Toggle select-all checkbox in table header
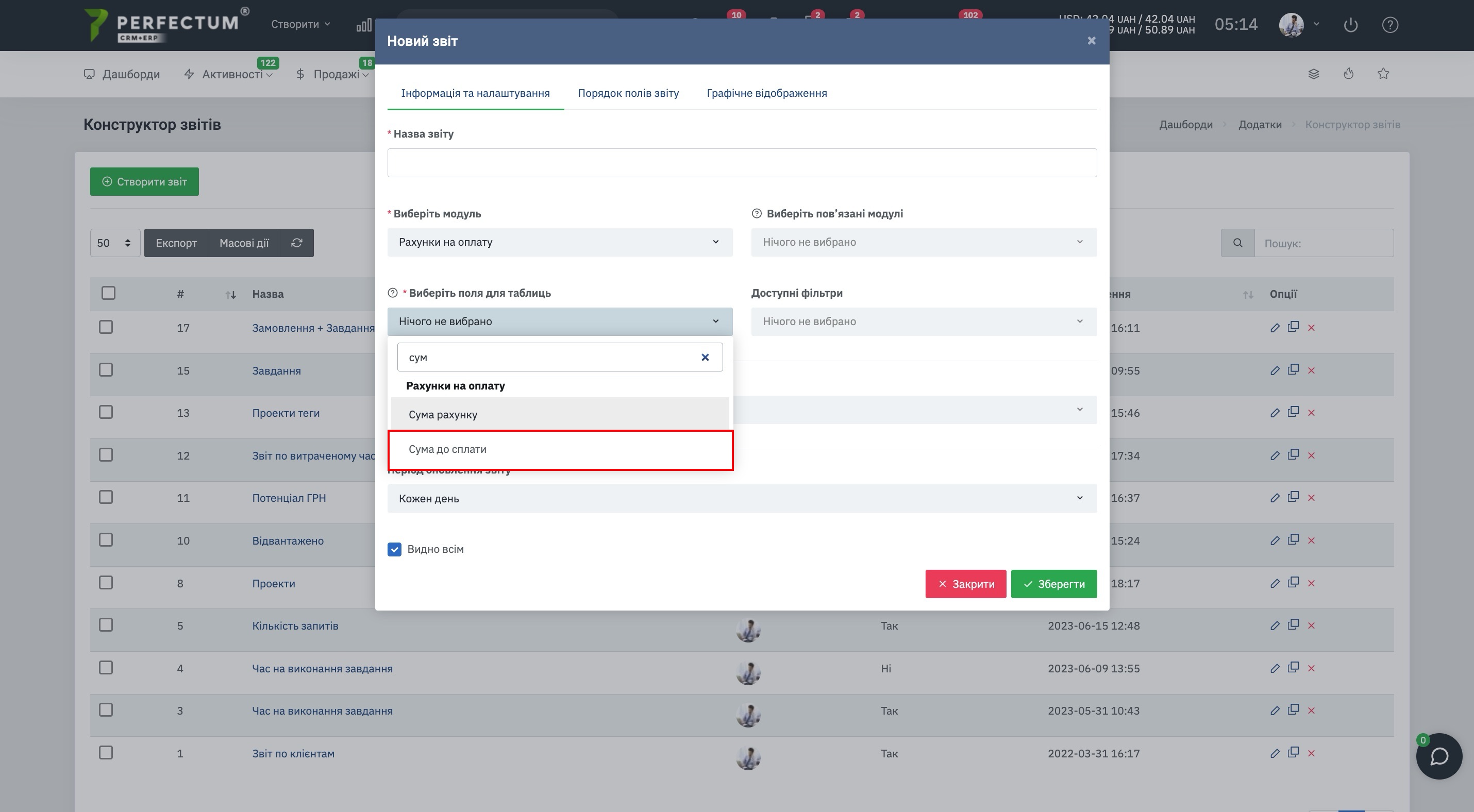The height and width of the screenshot is (812, 1474). (x=108, y=293)
